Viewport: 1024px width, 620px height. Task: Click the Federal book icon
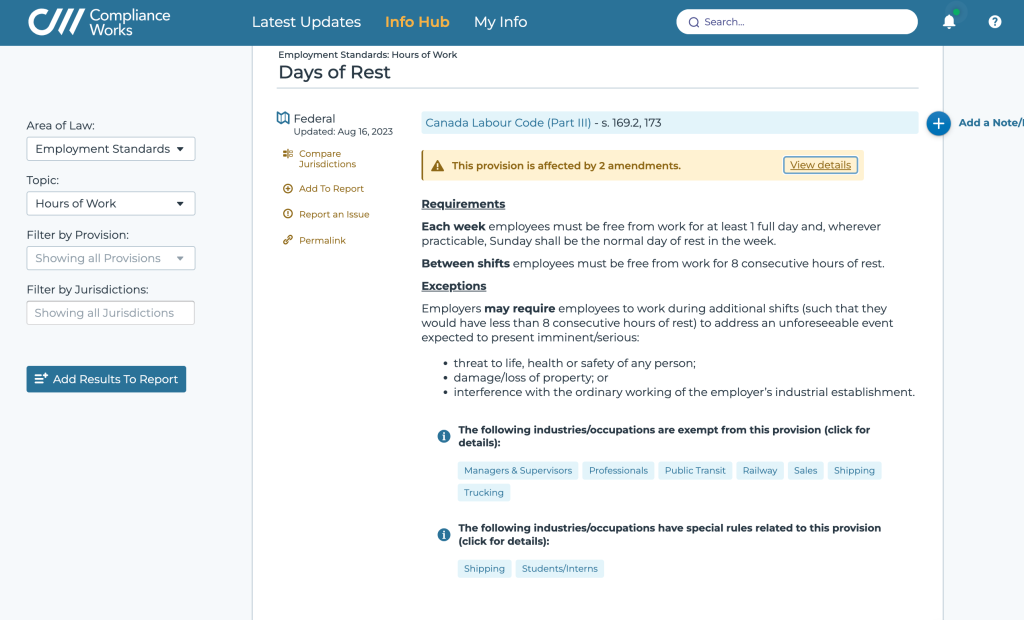point(283,118)
